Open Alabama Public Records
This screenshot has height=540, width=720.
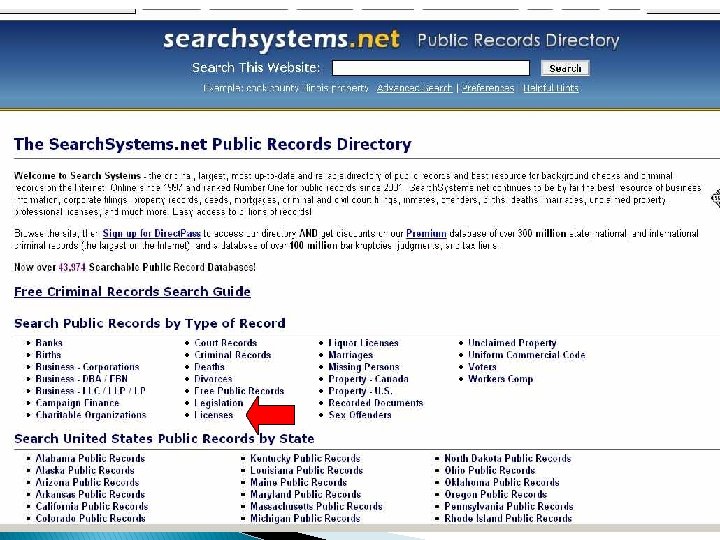90,458
